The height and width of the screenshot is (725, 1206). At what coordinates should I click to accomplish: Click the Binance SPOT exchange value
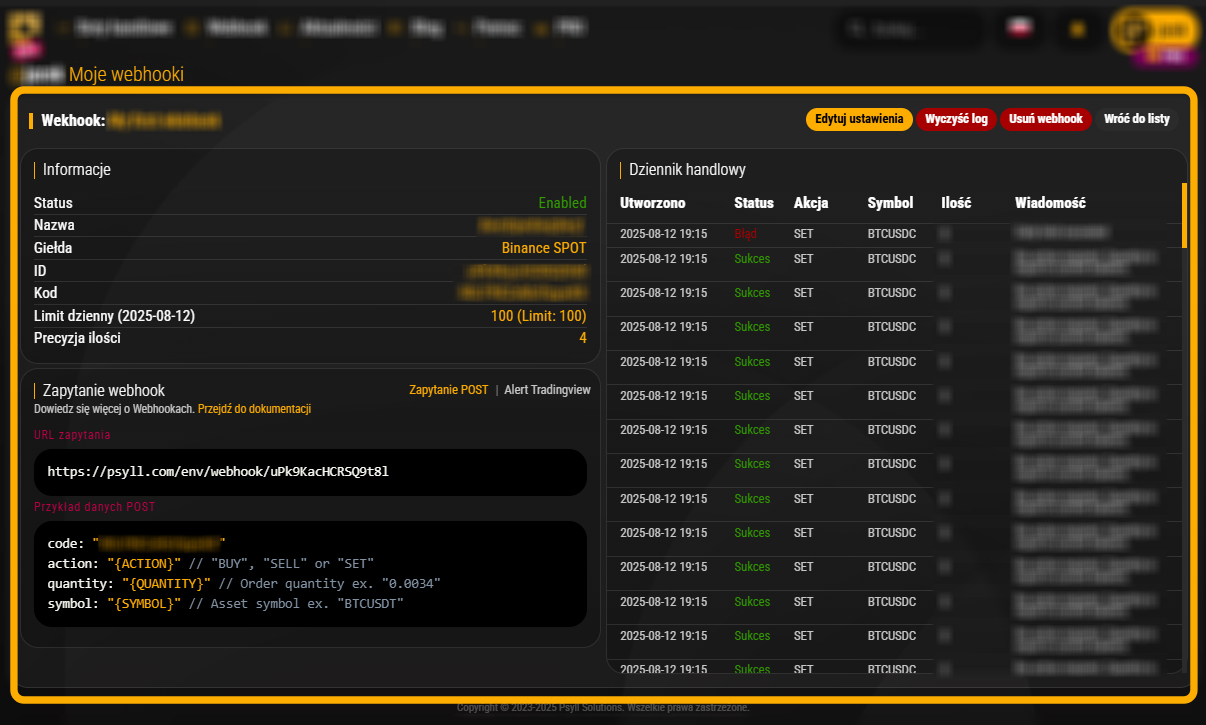click(x=544, y=248)
